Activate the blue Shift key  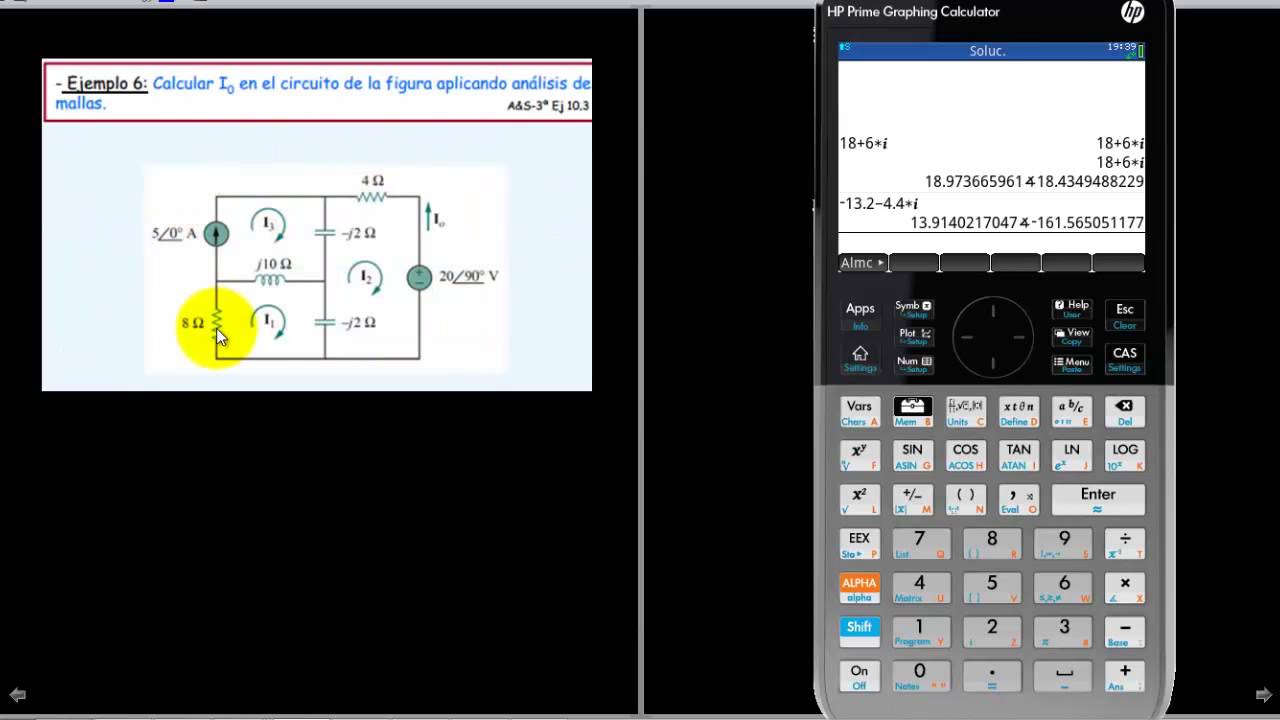point(859,632)
